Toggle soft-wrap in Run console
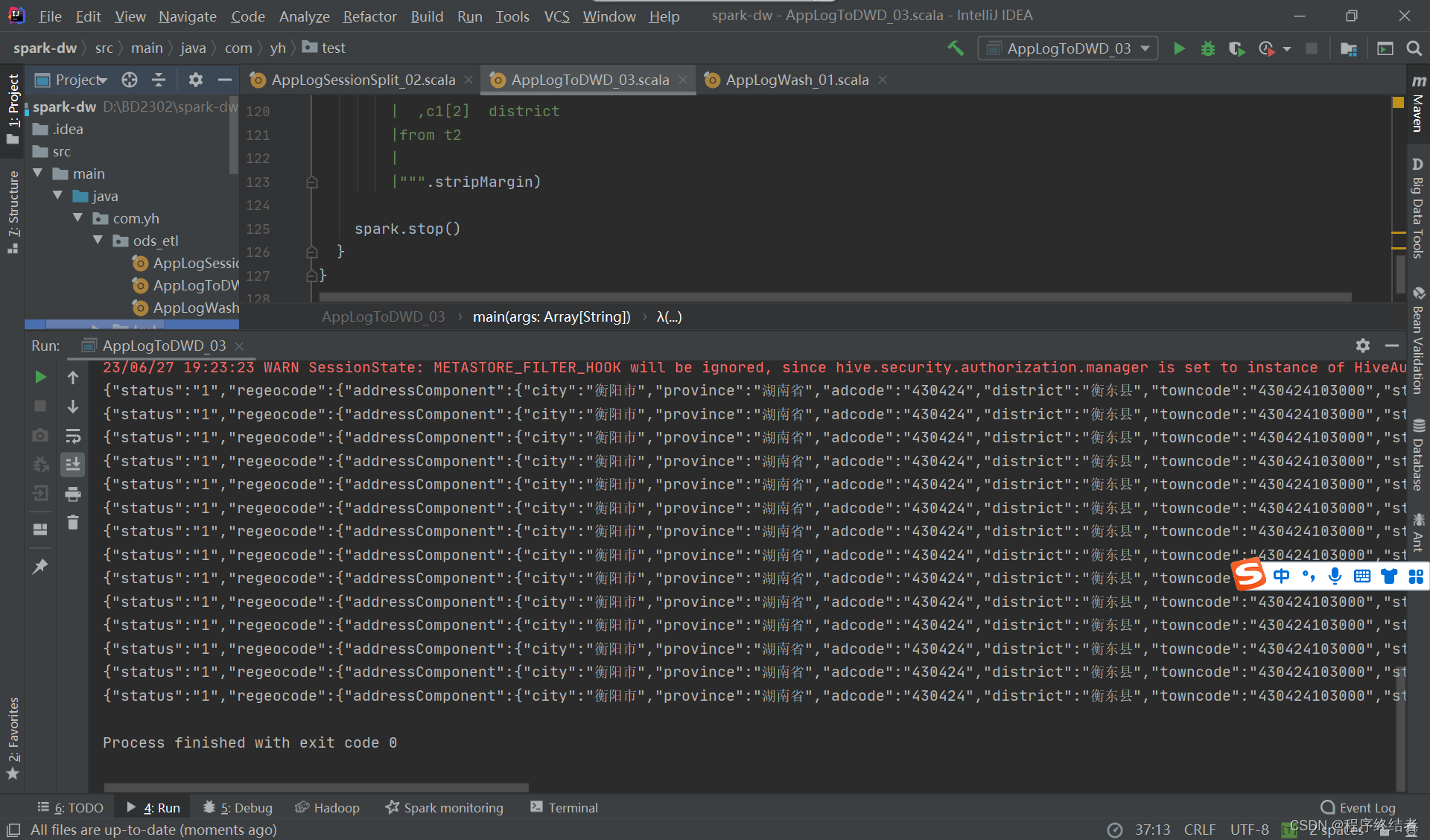This screenshot has width=1430, height=840. pyautogui.click(x=73, y=436)
